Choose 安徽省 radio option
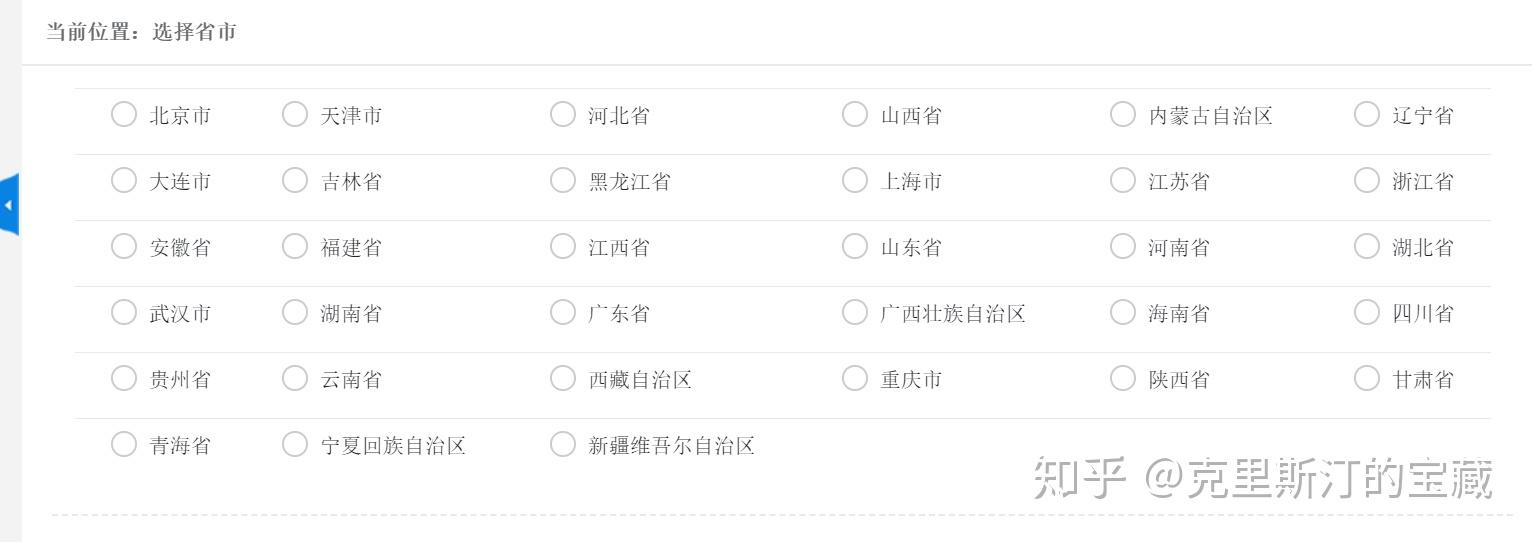The height and width of the screenshot is (542, 1532). (x=124, y=247)
